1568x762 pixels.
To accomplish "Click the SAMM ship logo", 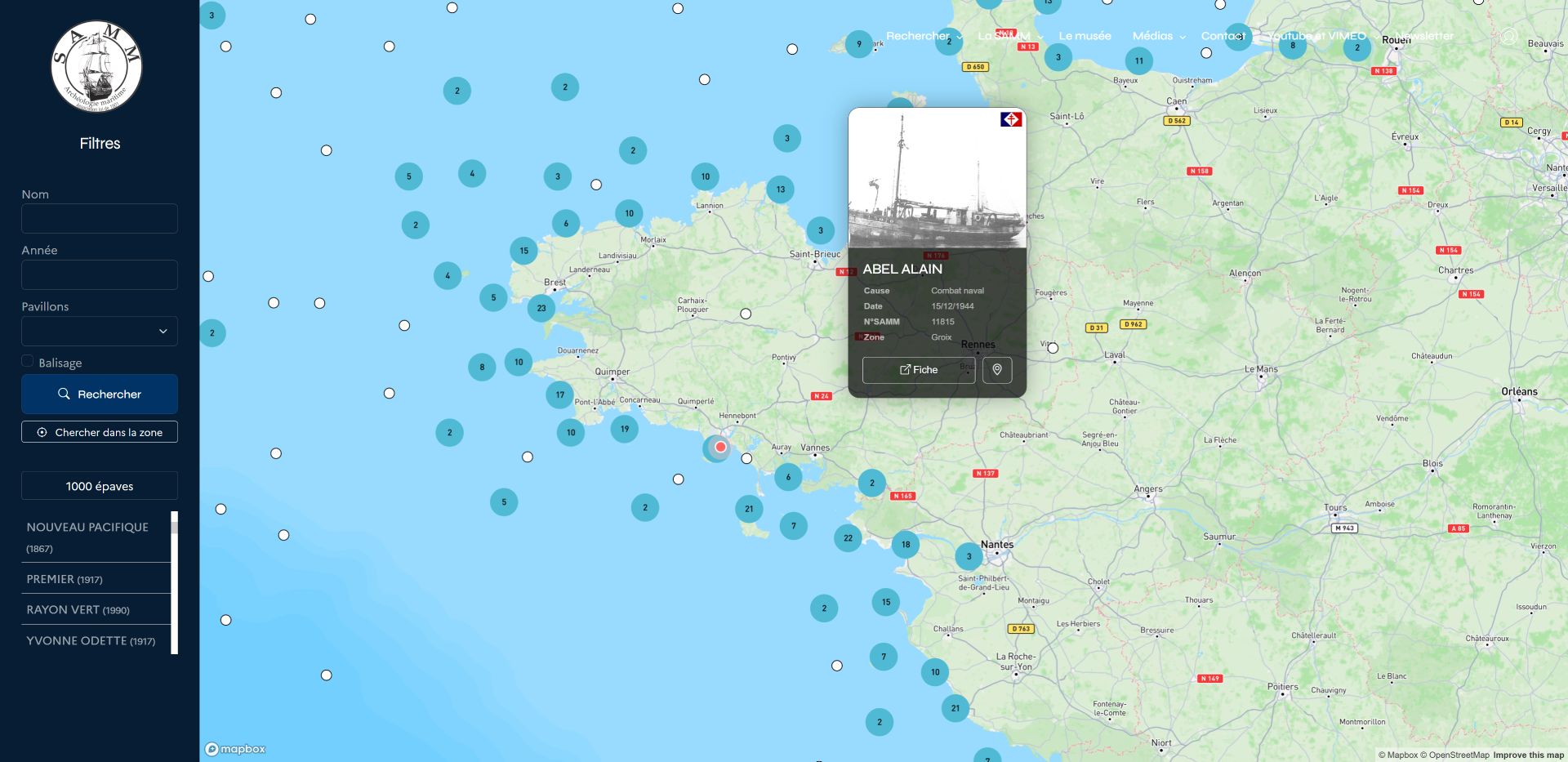I will click(x=96, y=67).
